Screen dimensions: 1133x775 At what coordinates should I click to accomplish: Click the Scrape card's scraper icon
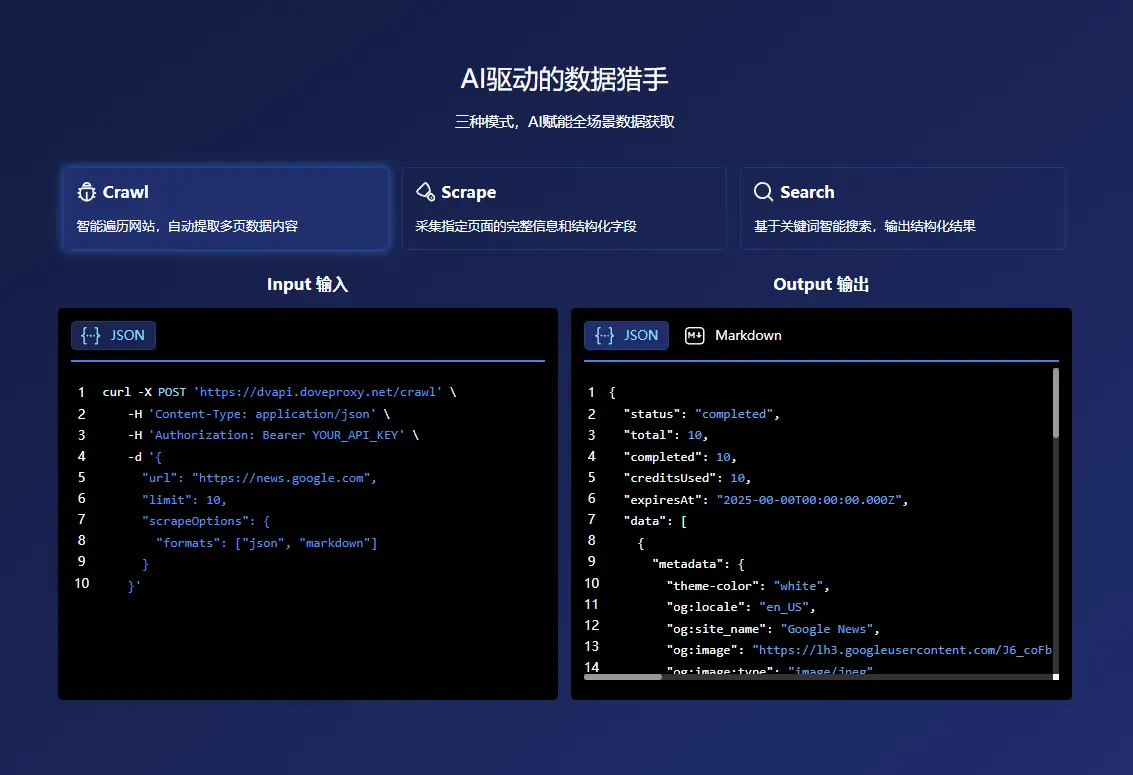click(425, 192)
